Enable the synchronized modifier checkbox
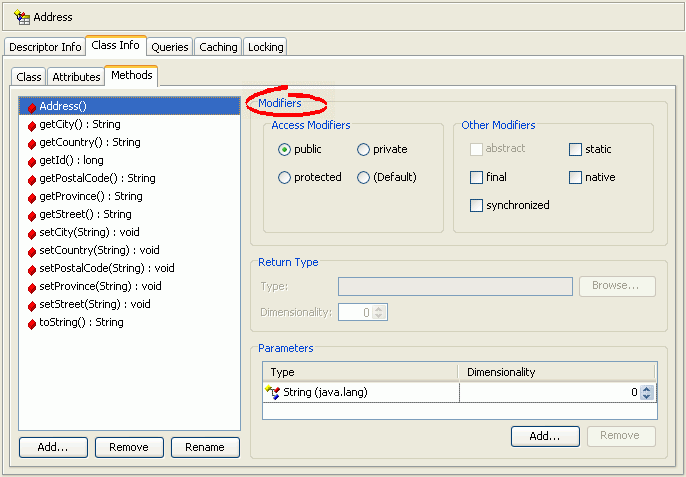686x477 pixels. (476, 205)
